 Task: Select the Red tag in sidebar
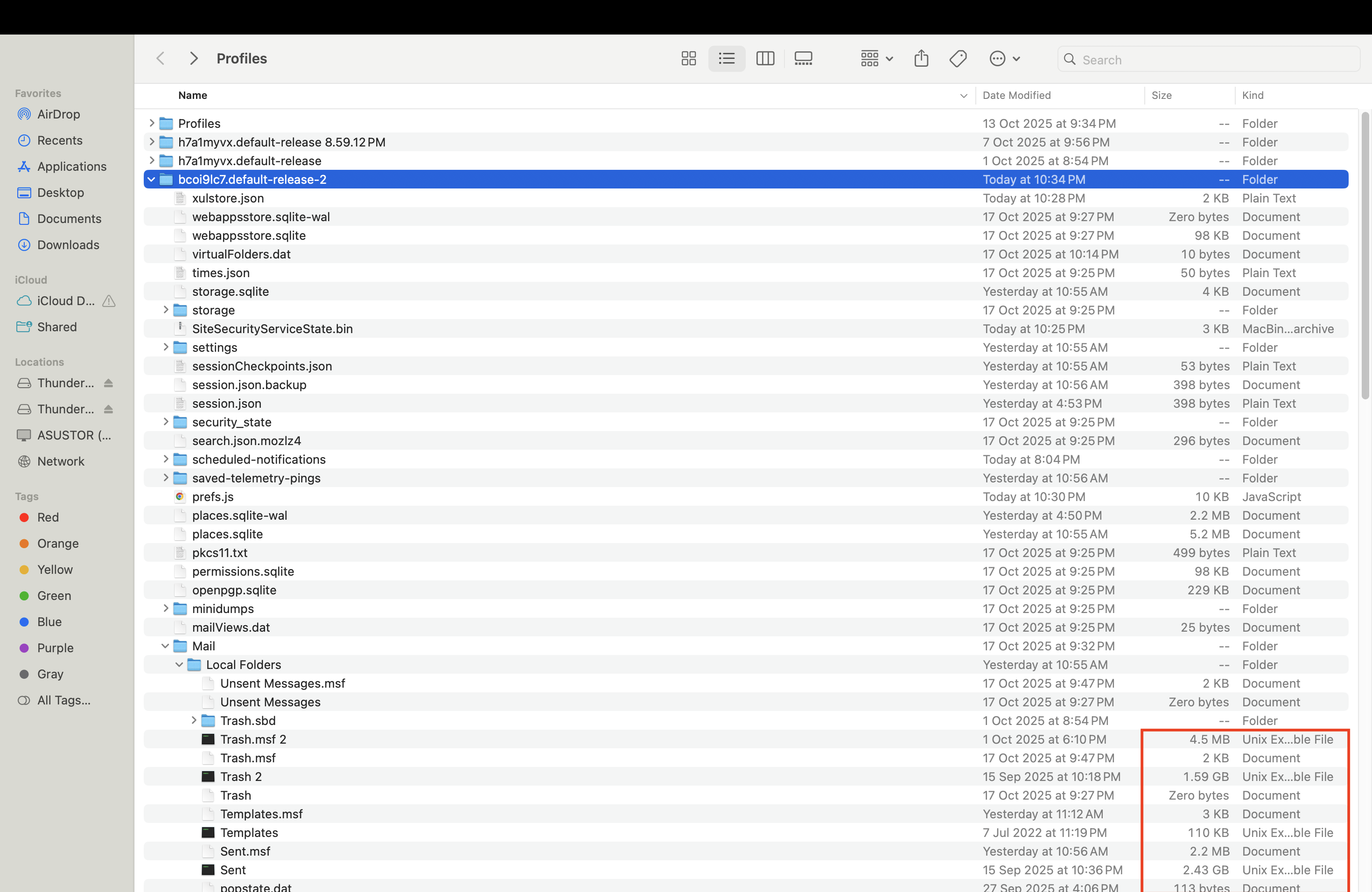point(48,517)
